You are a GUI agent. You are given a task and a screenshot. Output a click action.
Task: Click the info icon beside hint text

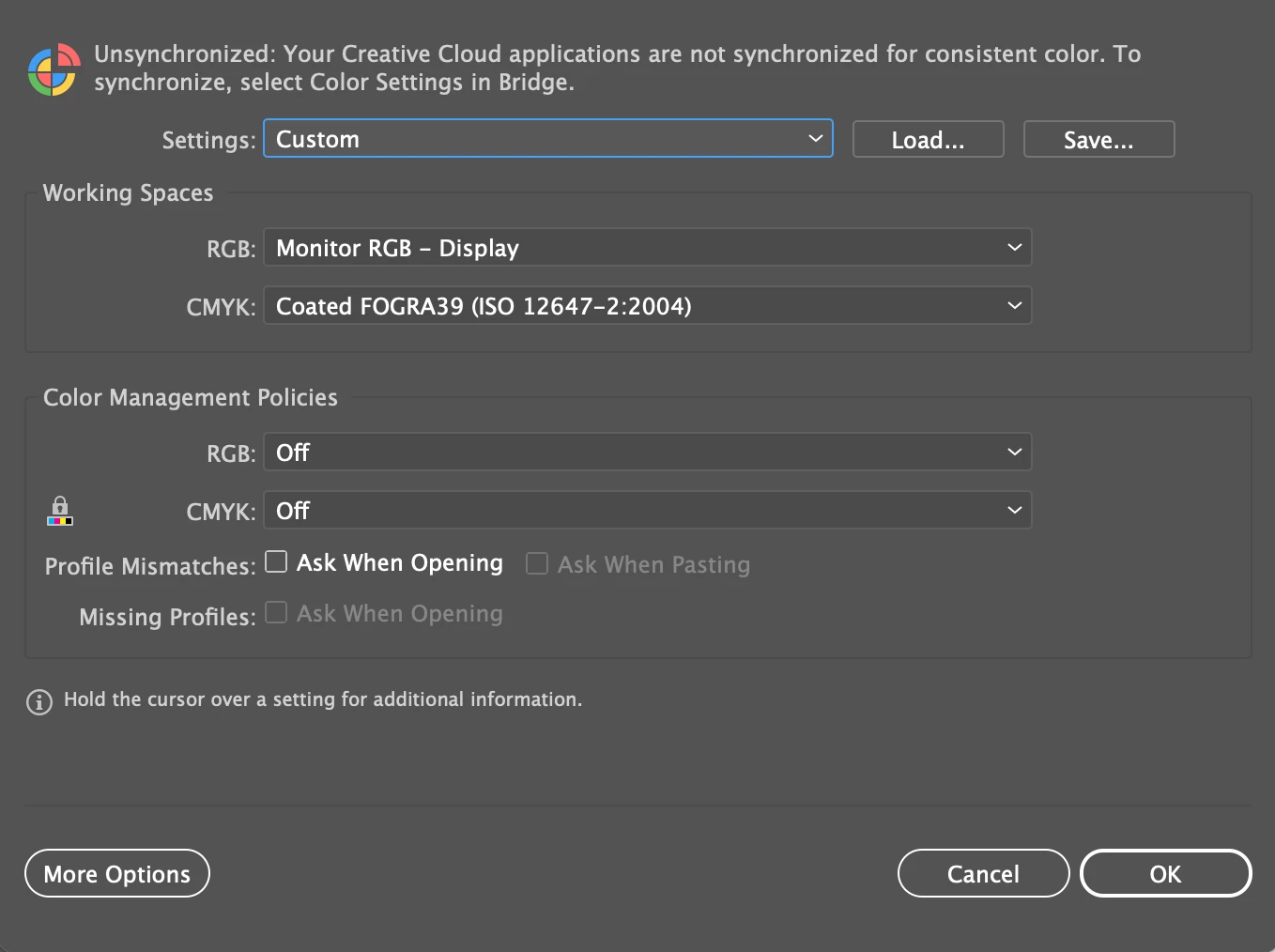click(39, 701)
